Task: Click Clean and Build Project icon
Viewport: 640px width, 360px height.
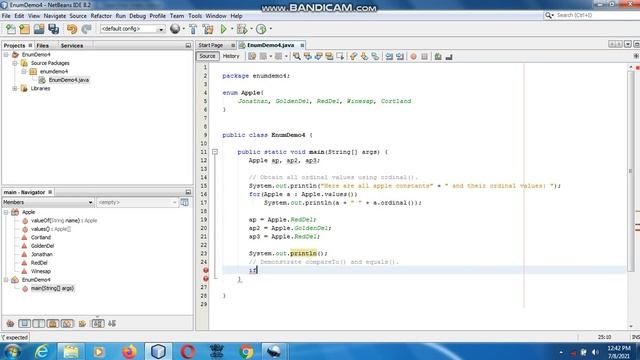Action: tap(208, 29)
